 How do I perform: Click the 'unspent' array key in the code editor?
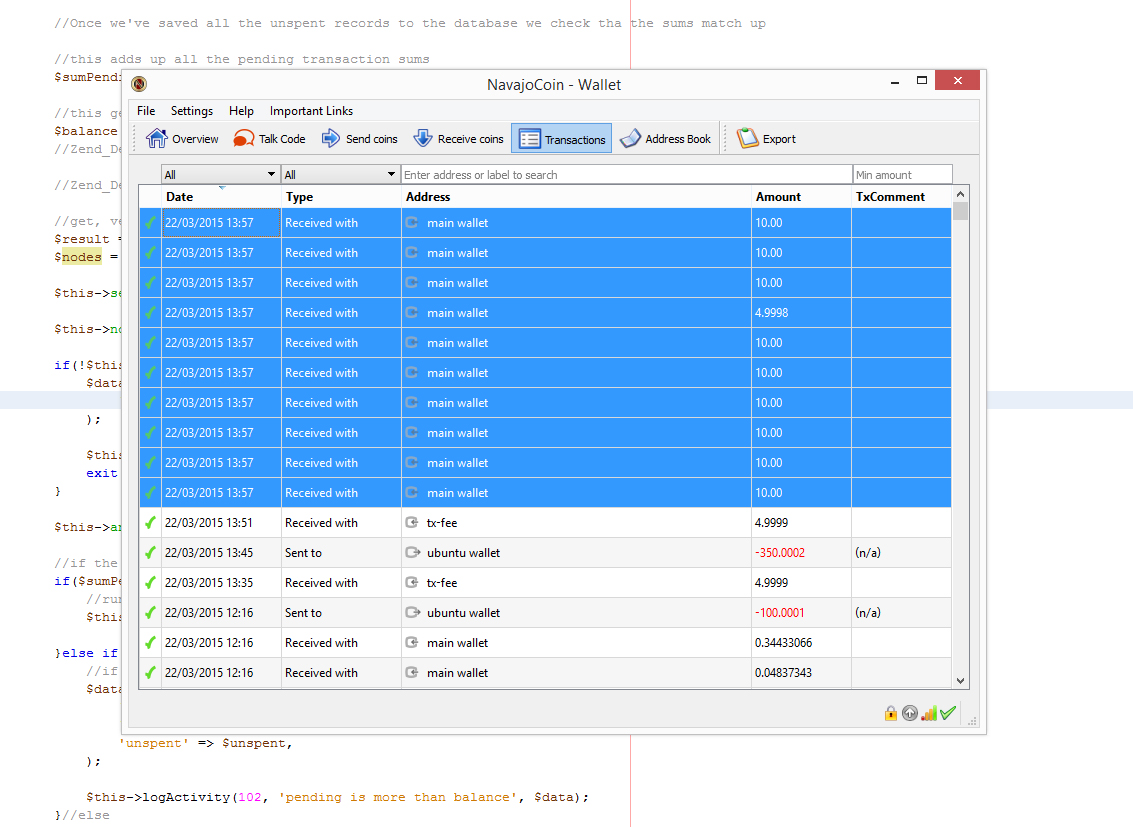(x=154, y=743)
